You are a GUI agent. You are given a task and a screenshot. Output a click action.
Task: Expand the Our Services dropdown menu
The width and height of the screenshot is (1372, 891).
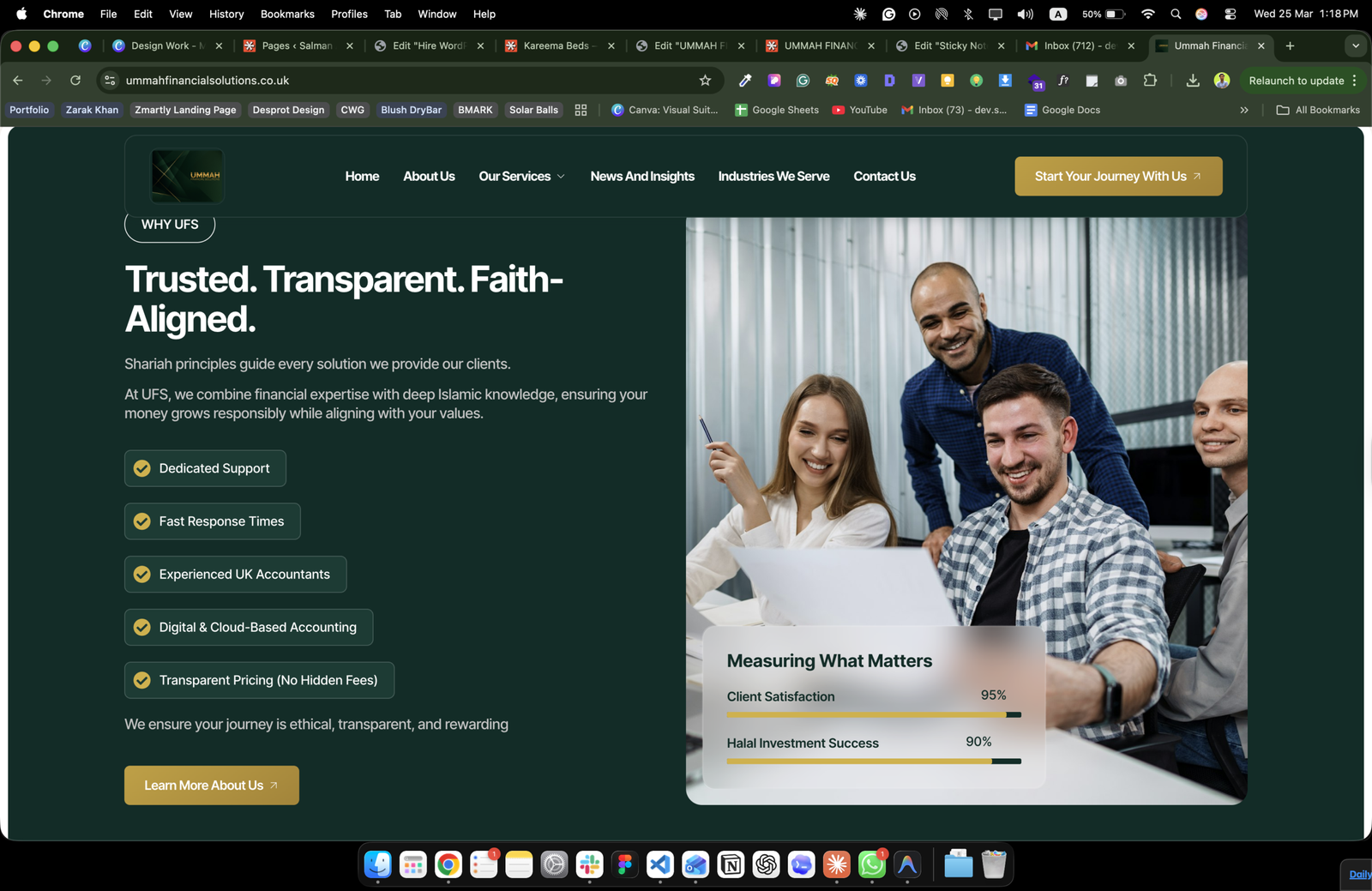521,177
